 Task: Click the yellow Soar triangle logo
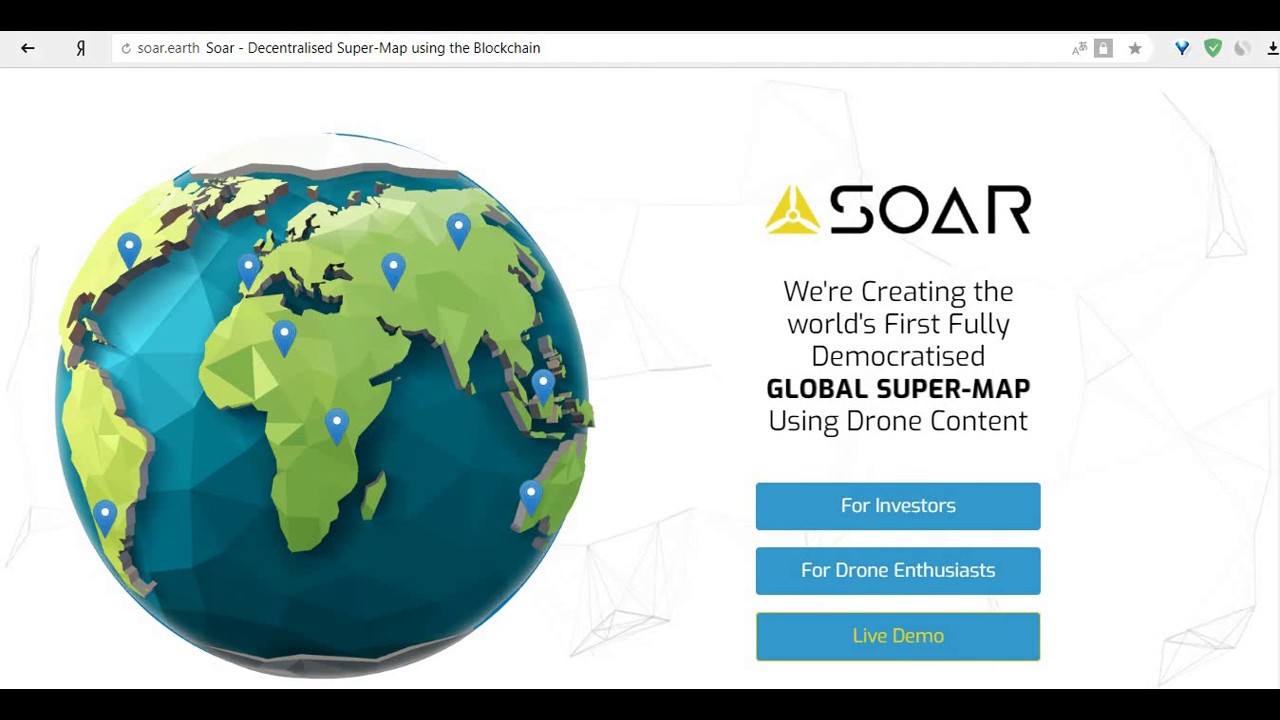pyautogui.click(x=792, y=210)
